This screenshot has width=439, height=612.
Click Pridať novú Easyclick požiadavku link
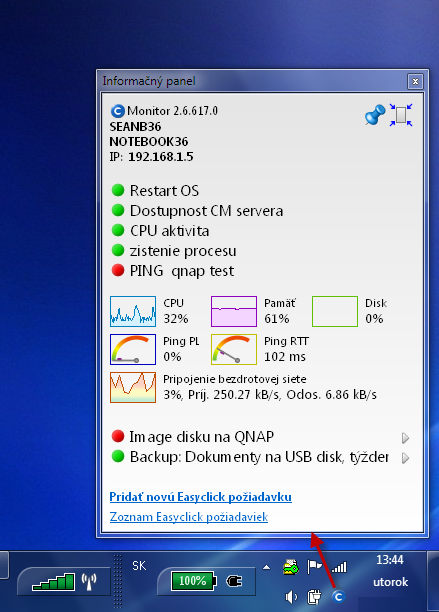tap(201, 497)
